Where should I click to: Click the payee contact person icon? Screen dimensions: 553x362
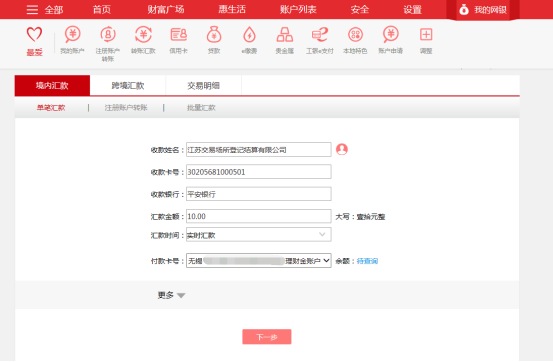click(342, 149)
